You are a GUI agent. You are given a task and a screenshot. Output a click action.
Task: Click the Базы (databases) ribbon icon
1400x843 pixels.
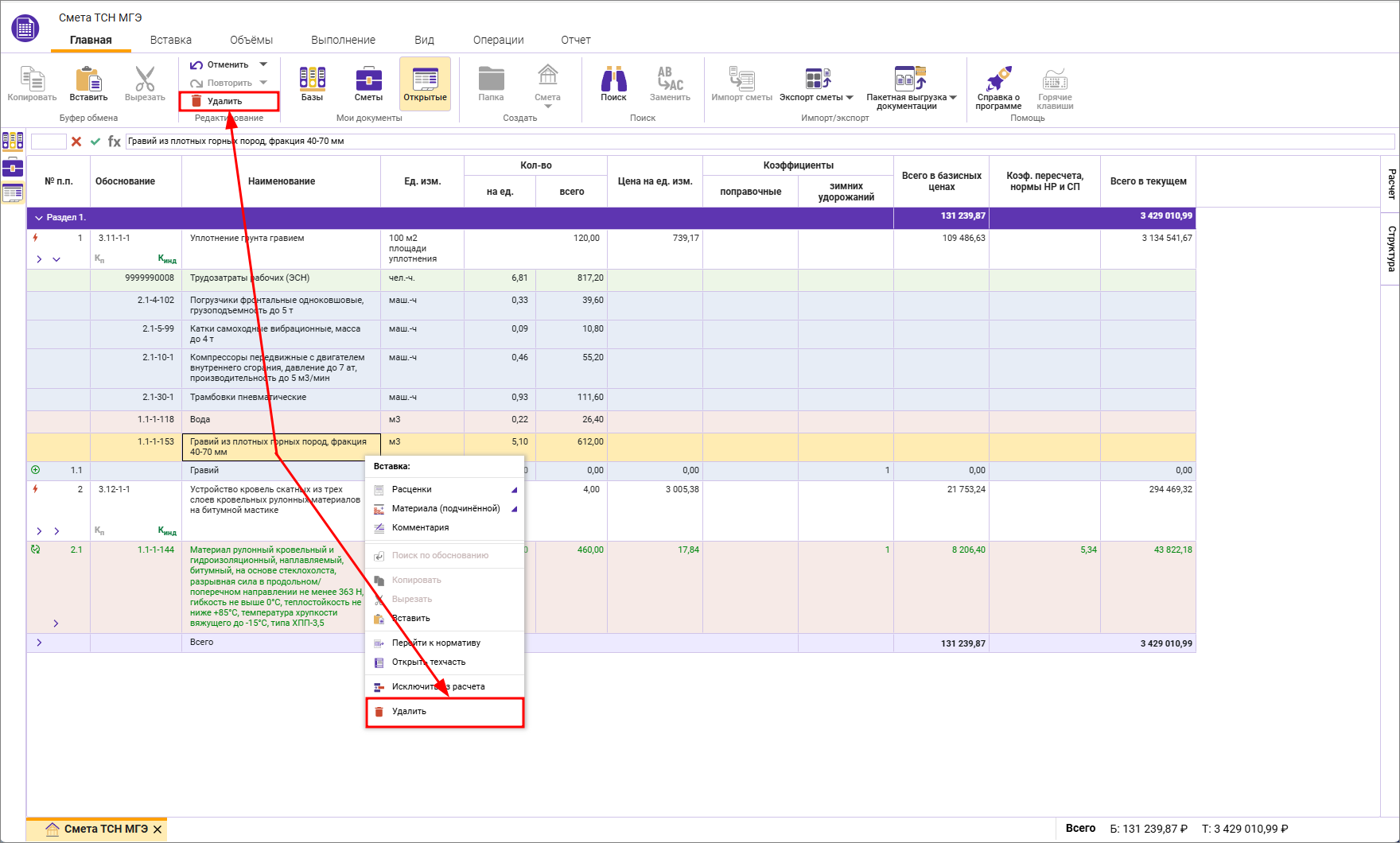click(312, 84)
